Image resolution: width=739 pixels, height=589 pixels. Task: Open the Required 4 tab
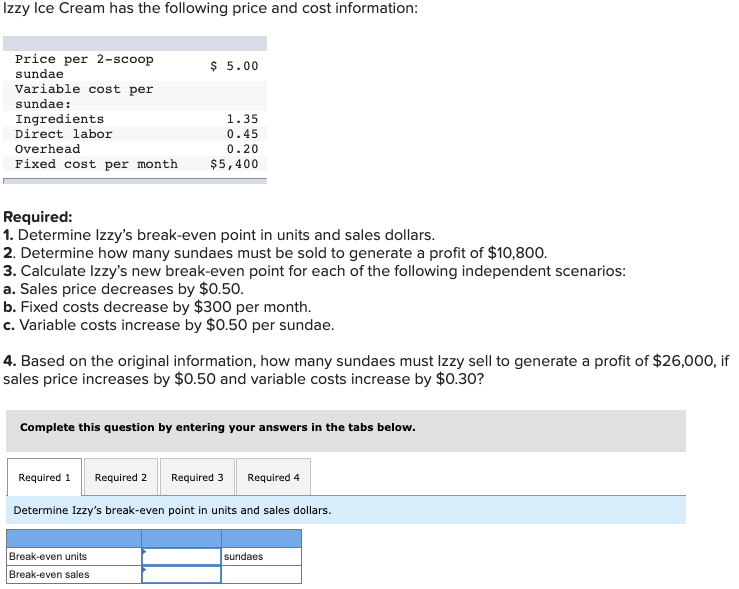coord(273,477)
